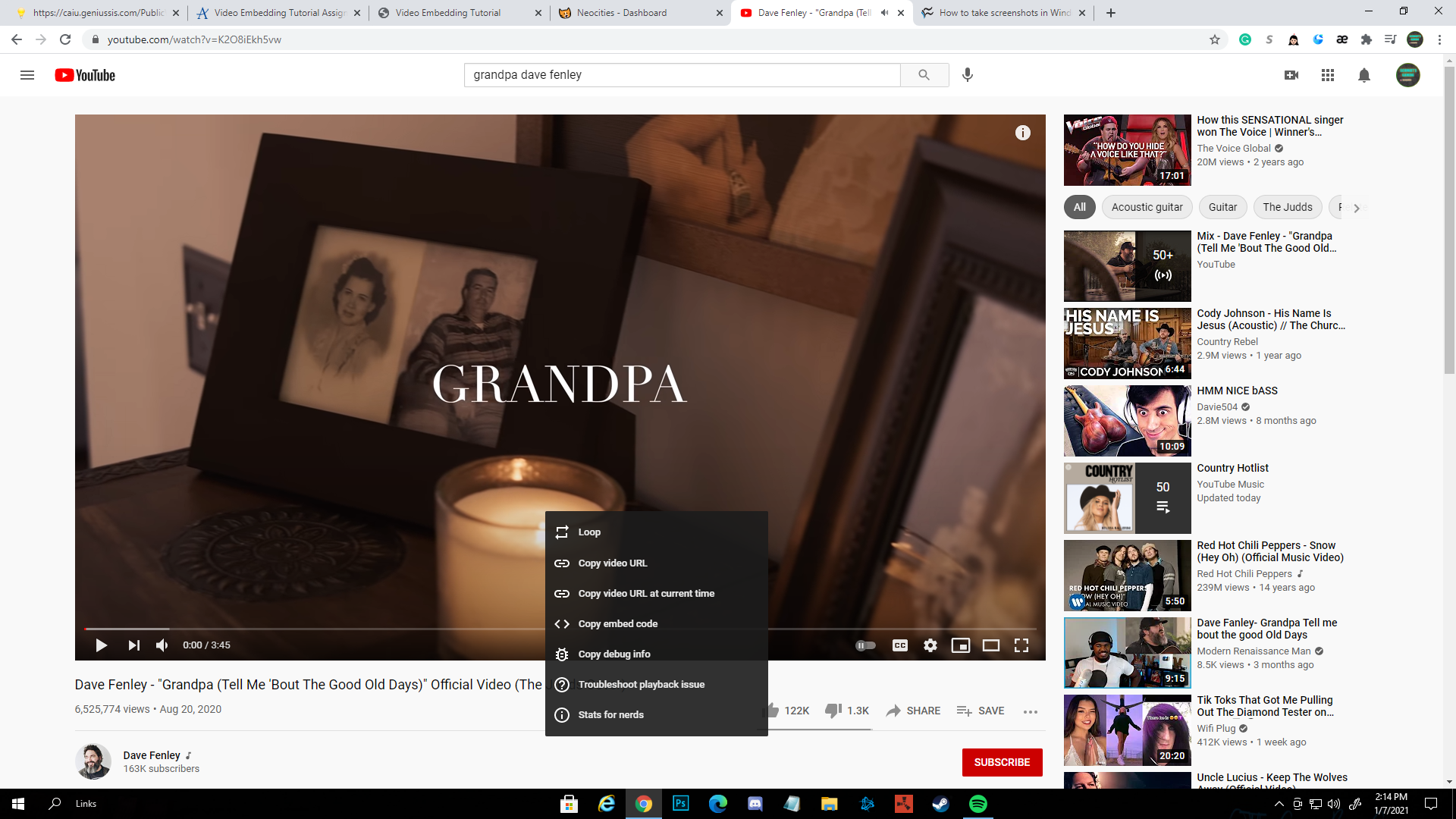Select Stats for nerds
The height and width of the screenshot is (819, 1456).
657,714
